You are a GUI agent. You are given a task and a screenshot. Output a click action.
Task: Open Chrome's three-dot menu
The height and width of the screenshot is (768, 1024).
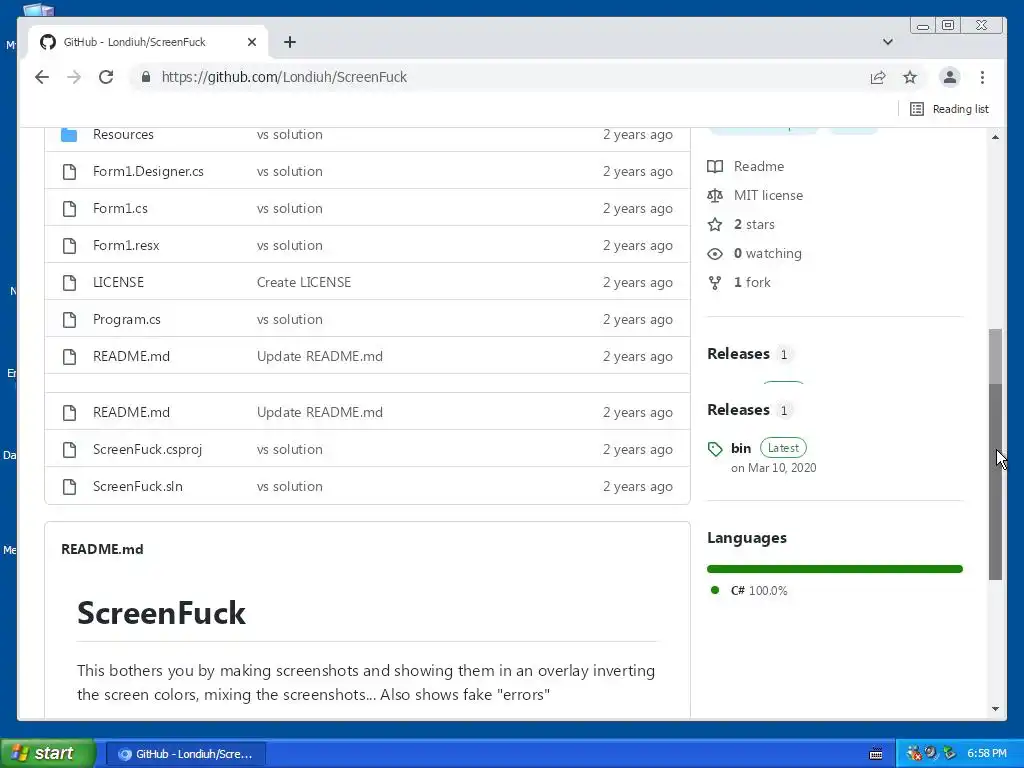[x=982, y=77]
